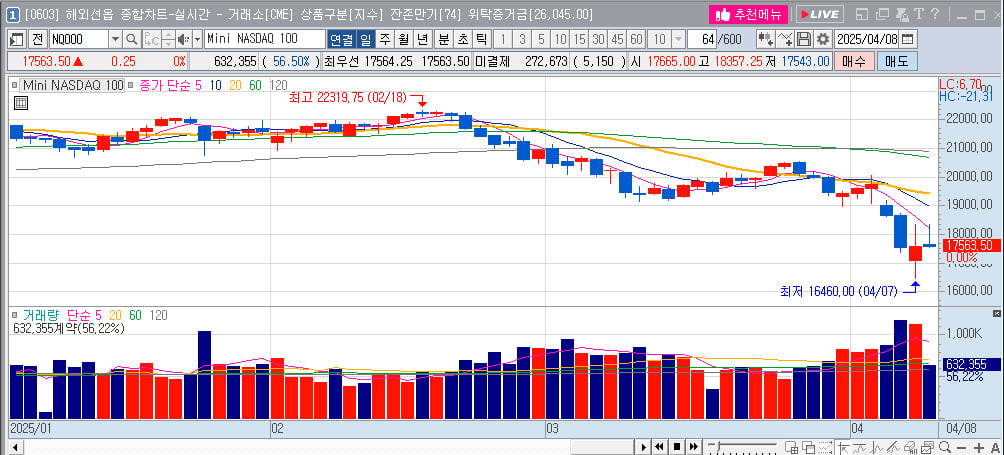This screenshot has width=1004, height=455.
Task: Choose the 30 interval button
Action: coord(598,39)
